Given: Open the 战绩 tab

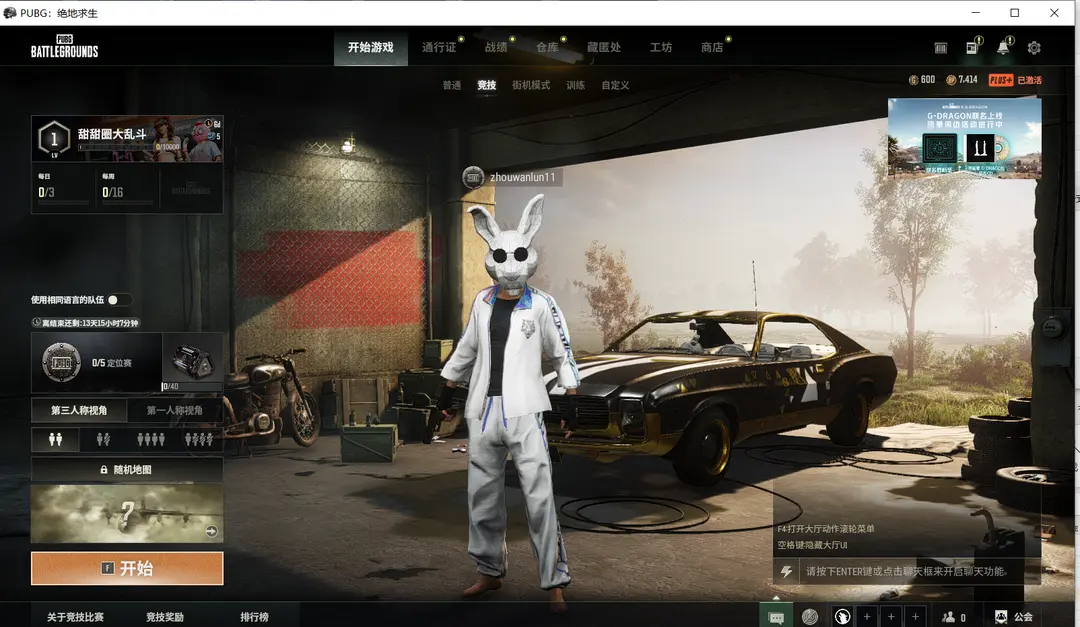Looking at the screenshot, I should [496, 48].
